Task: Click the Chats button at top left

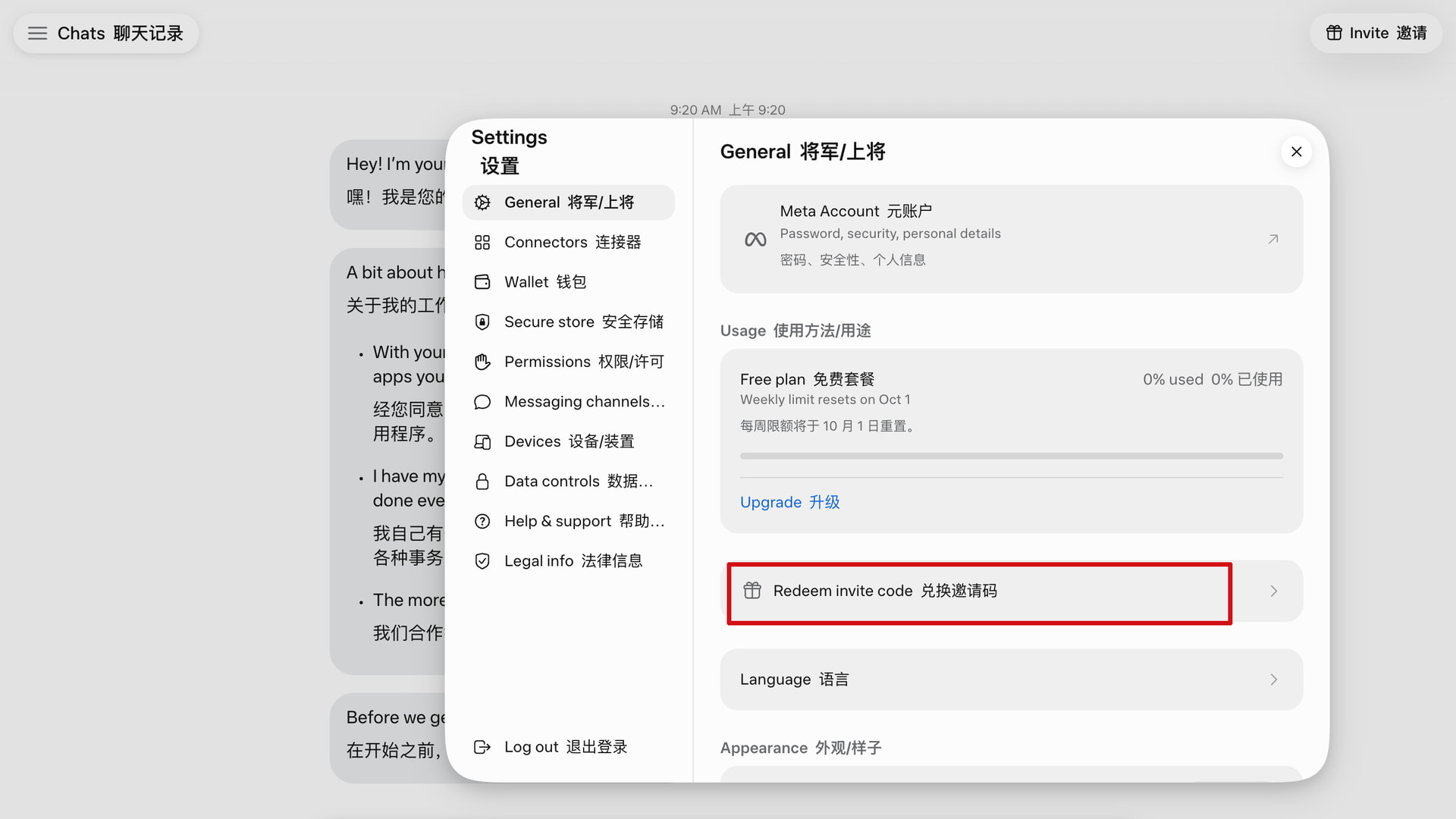Action: pos(106,33)
